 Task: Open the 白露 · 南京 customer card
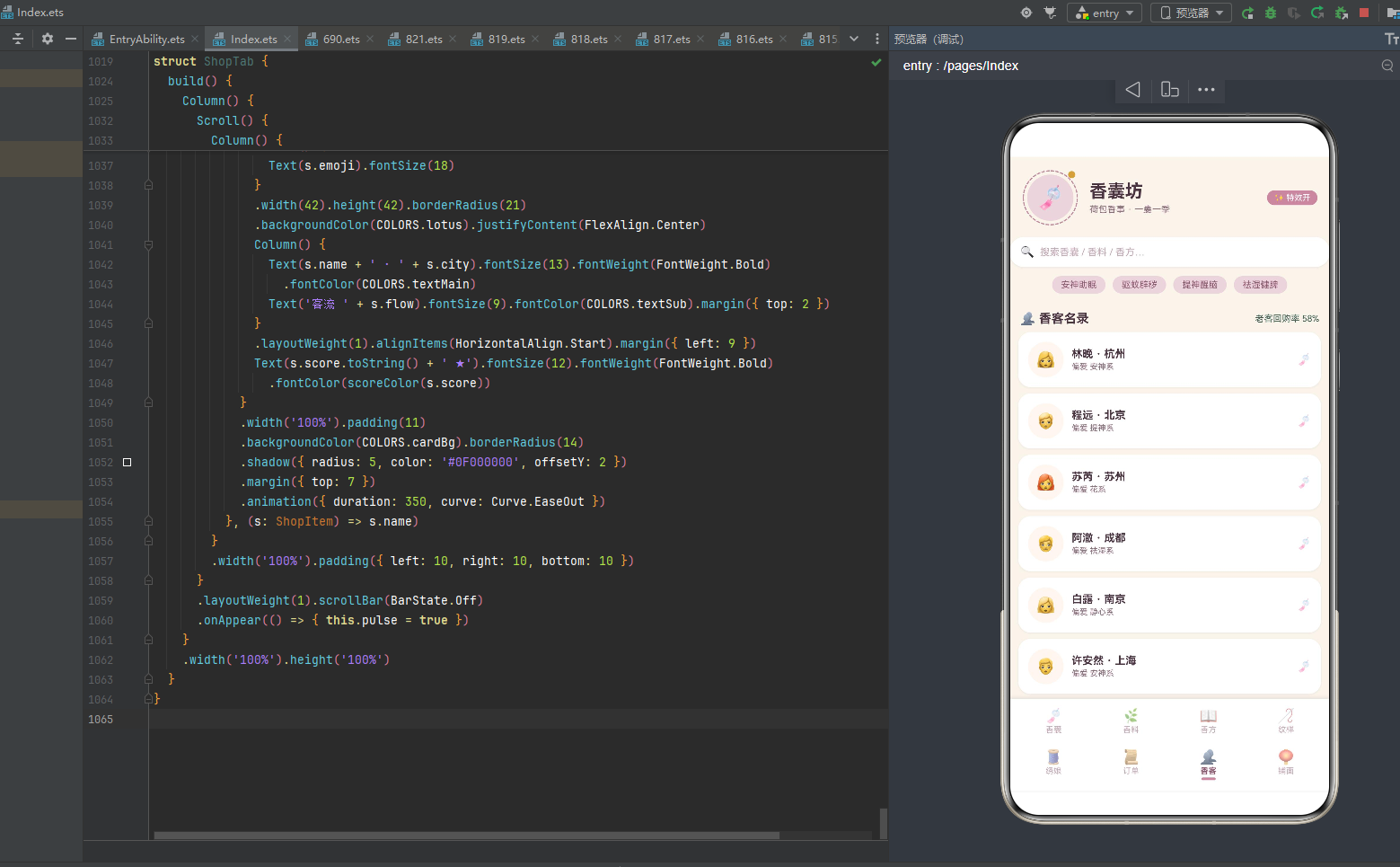(1169, 605)
